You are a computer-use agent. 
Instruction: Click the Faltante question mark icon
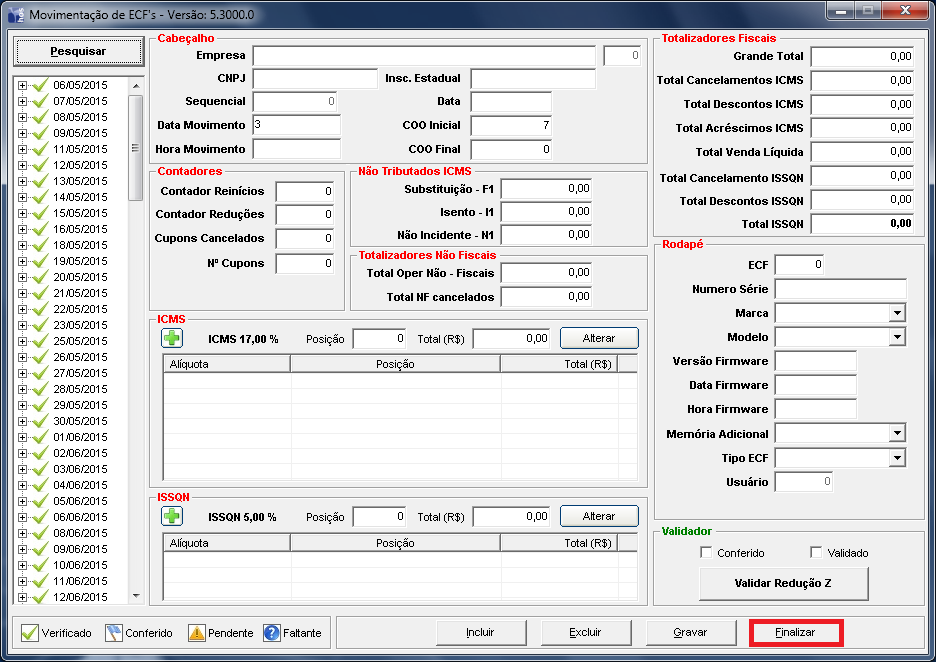coord(271,633)
